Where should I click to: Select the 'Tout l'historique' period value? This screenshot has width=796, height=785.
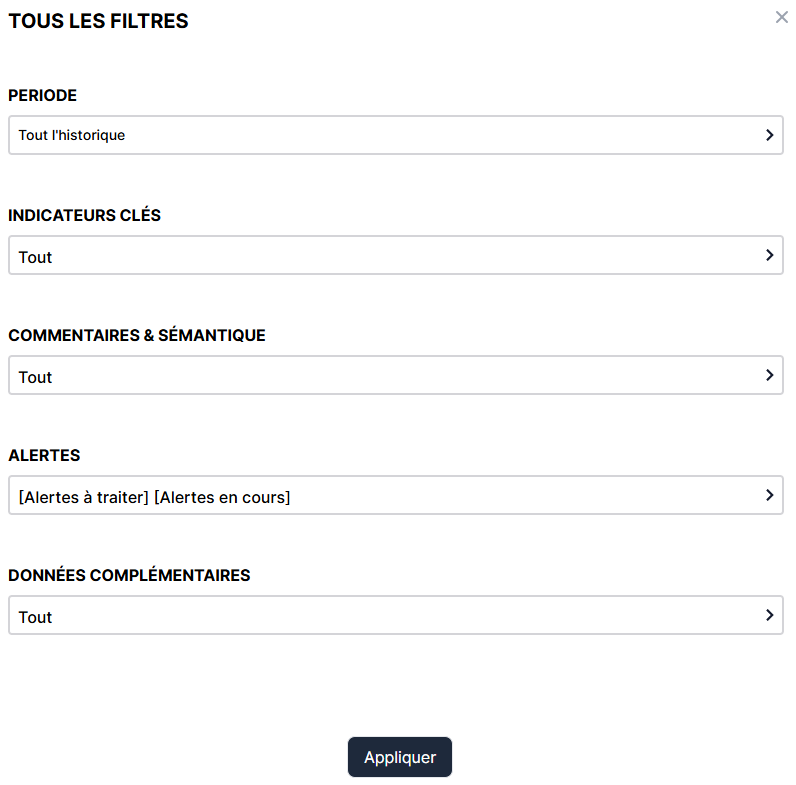(72, 135)
